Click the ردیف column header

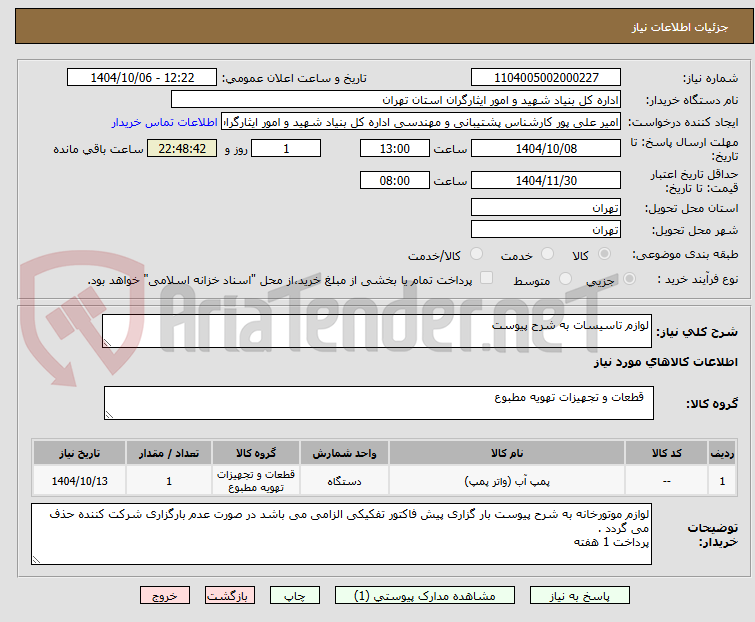tap(722, 453)
